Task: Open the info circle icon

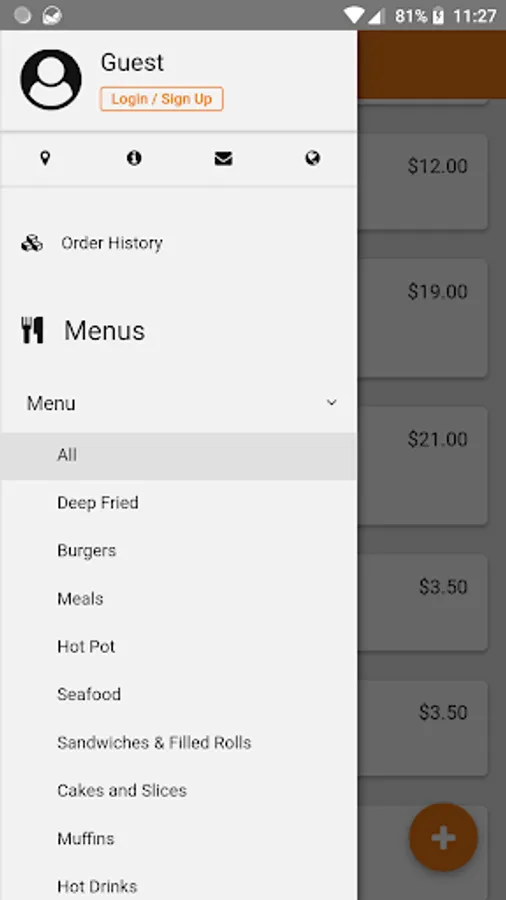Action: (x=134, y=158)
